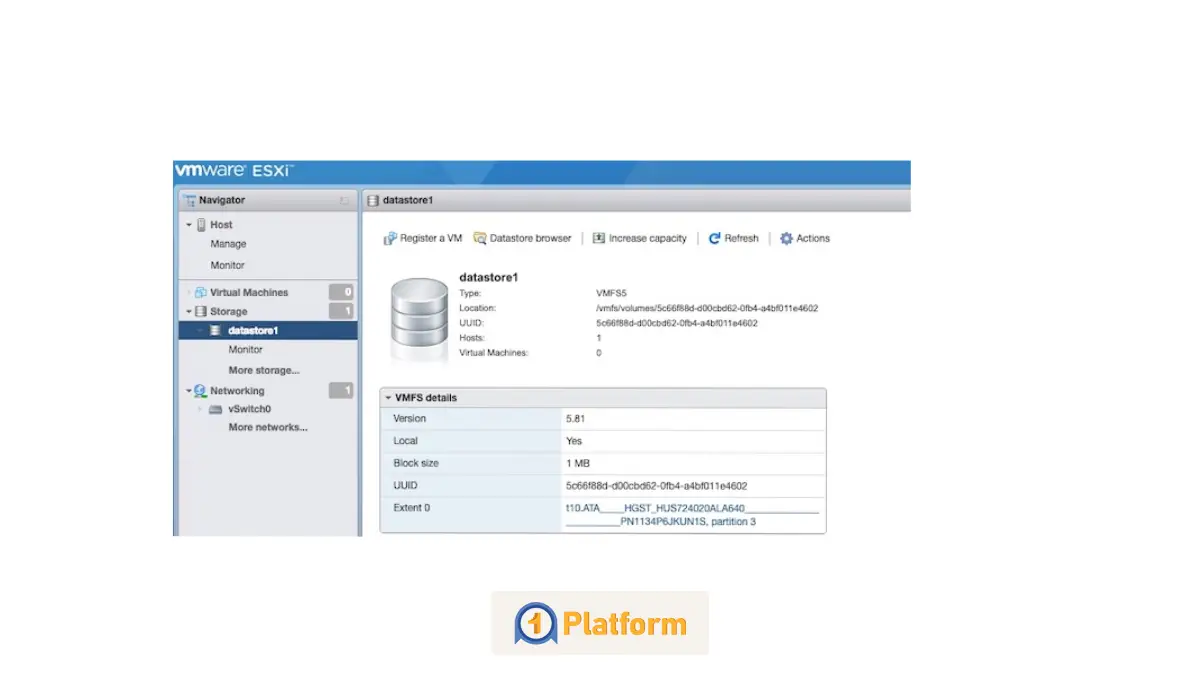This screenshot has height=675, width=1200.
Task: Select the Virtual Machines icon
Action: [x=201, y=291]
